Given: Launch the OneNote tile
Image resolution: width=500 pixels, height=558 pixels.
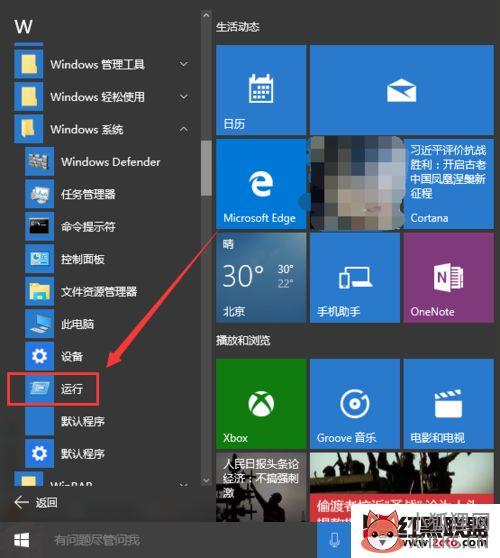Looking at the screenshot, I should click(449, 278).
